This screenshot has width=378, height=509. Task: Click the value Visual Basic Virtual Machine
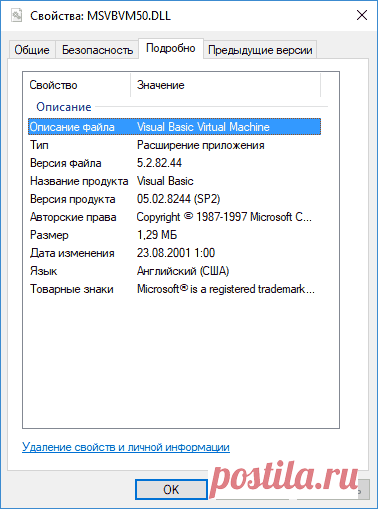[x=203, y=127]
